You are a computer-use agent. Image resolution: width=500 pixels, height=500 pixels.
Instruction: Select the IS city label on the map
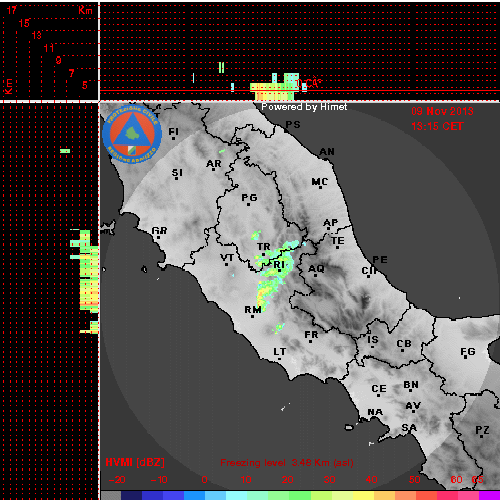tap(373, 340)
